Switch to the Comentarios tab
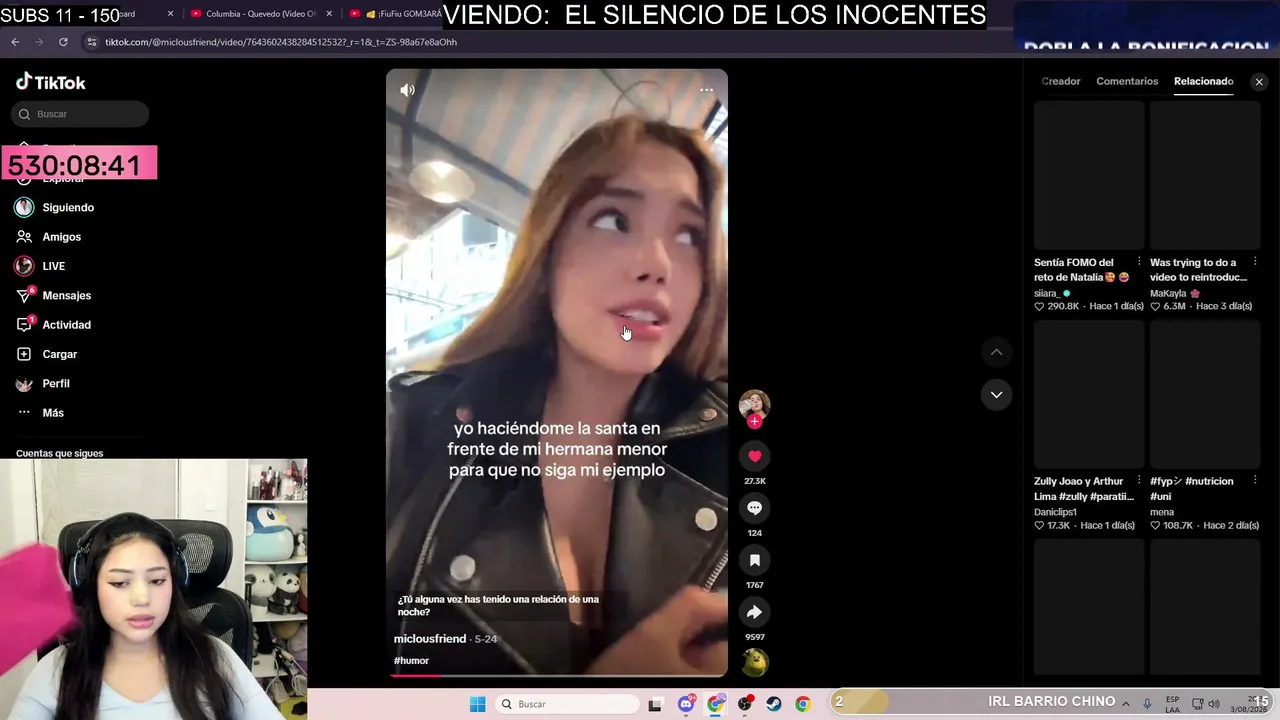 (x=1127, y=81)
